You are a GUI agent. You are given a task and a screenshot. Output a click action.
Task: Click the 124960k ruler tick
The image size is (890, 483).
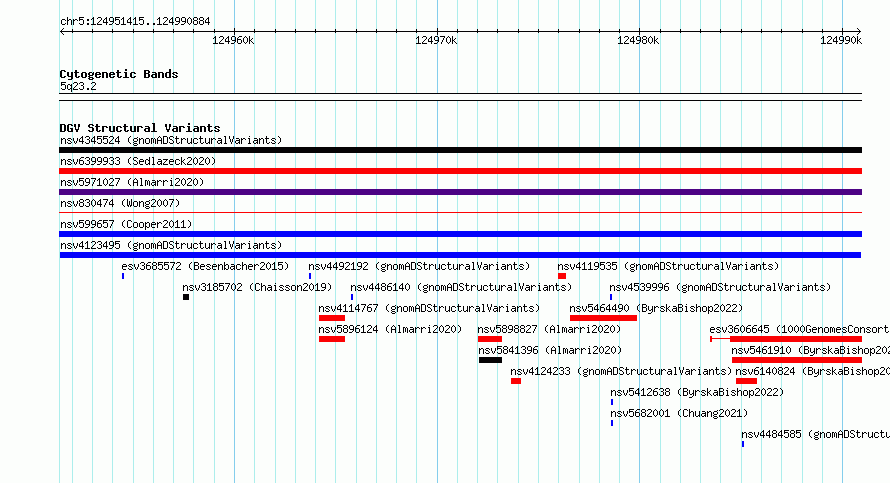click(x=233, y=40)
